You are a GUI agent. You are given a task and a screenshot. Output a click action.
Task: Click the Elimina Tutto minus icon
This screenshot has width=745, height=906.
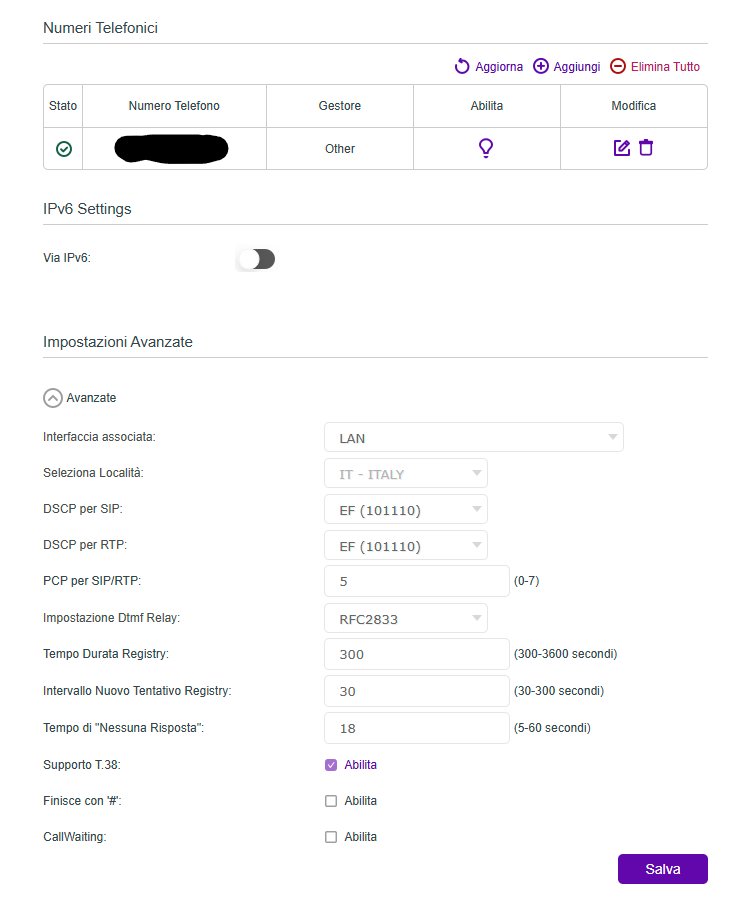pos(618,67)
